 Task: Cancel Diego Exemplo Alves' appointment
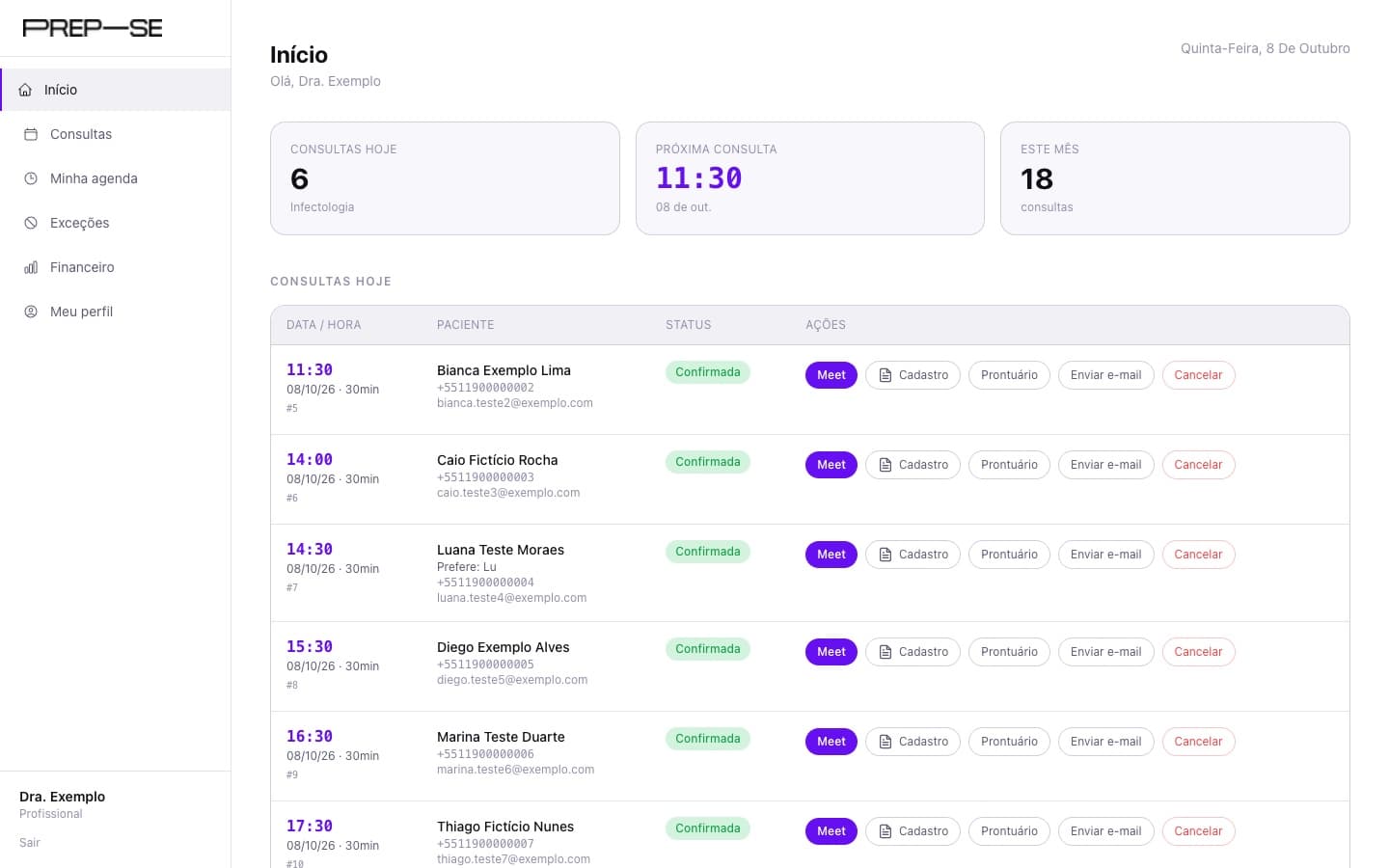coord(1198,652)
